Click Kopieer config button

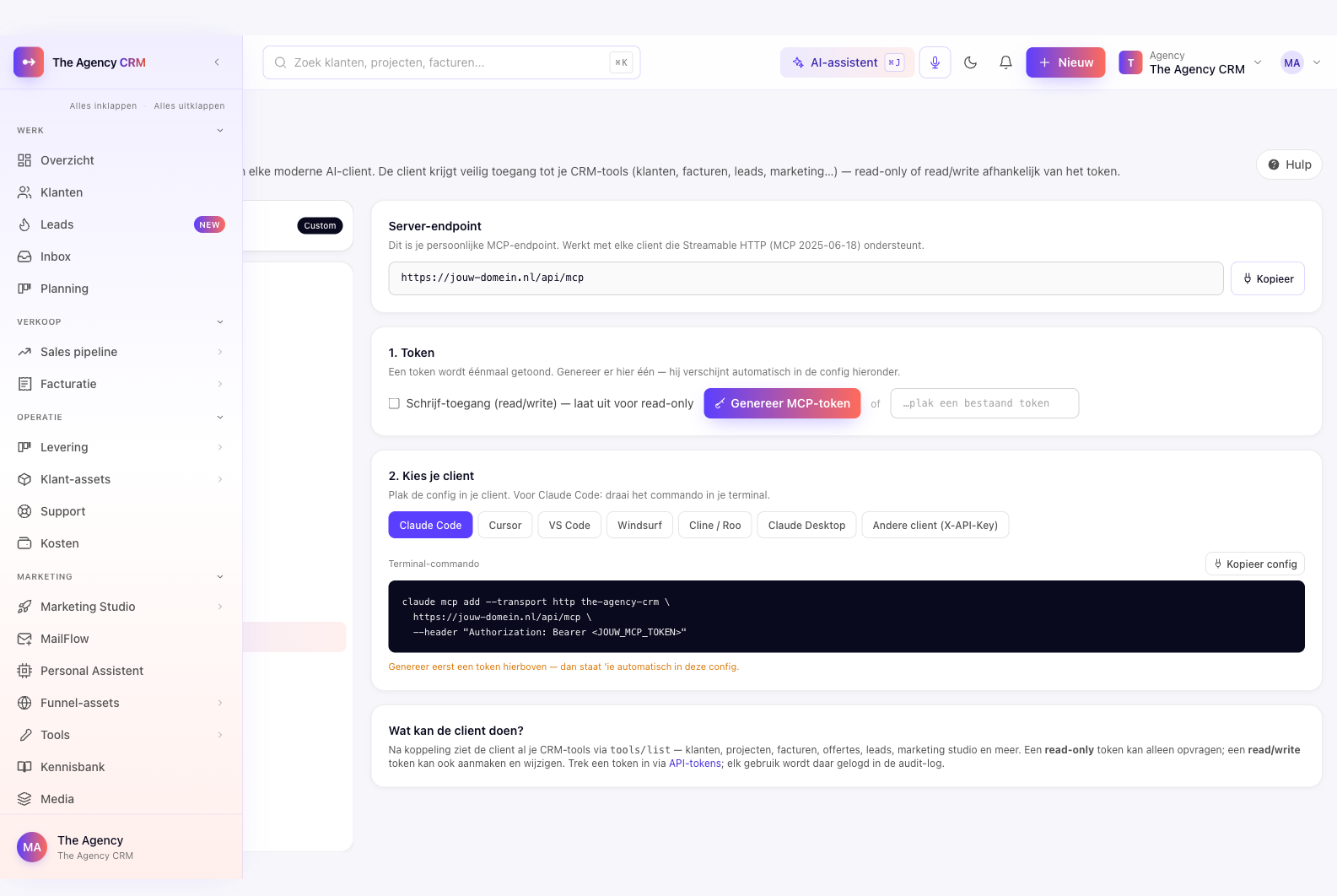[x=1255, y=564]
